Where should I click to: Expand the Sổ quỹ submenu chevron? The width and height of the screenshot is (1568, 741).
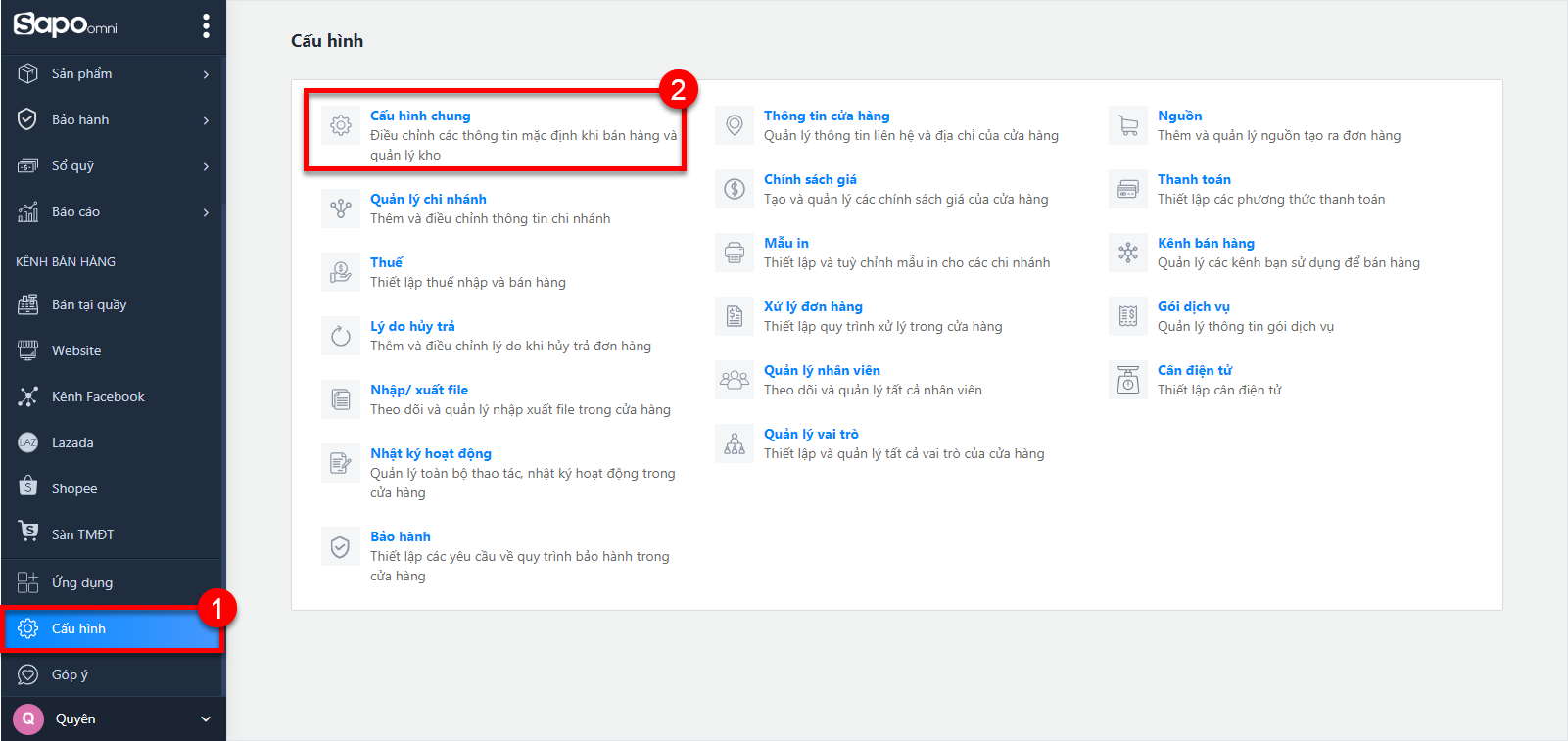pos(206,166)
